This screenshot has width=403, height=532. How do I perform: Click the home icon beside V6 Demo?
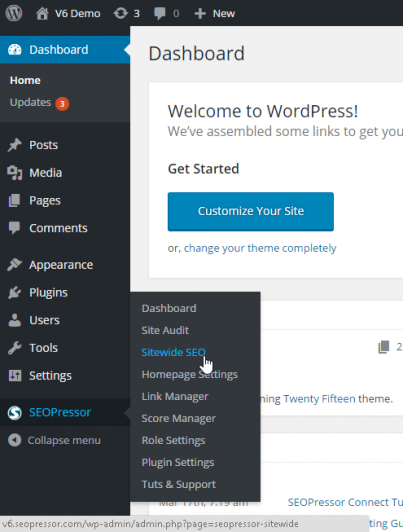pyautogui.click(x=42, y=14)
